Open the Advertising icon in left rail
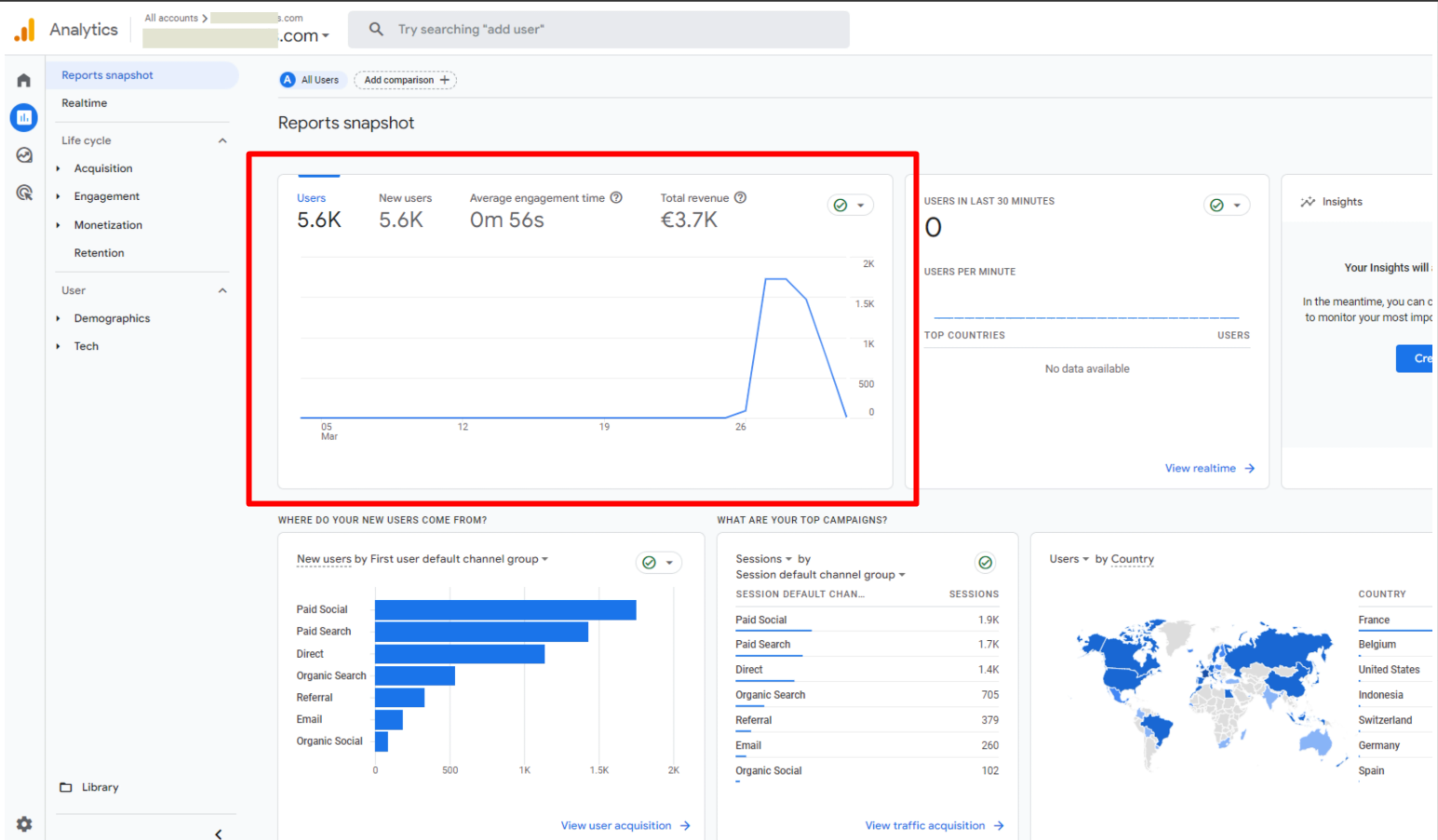Viewport: 1438px width, 840px height. coord(24,193)
